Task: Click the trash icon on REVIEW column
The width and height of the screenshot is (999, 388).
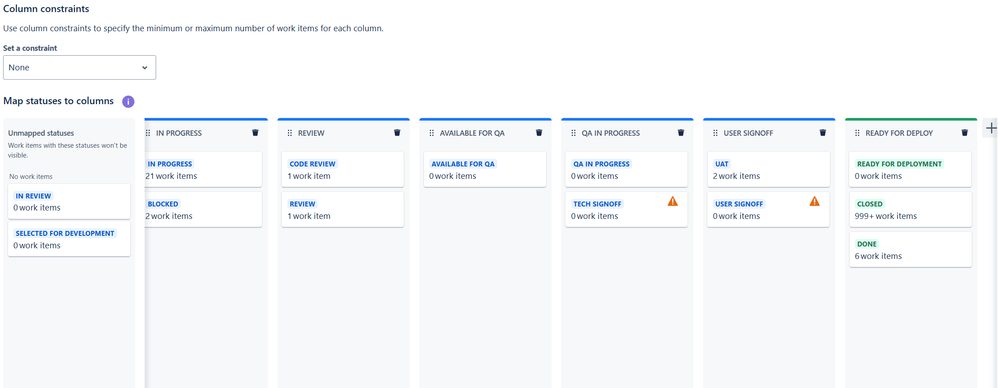Action: tap(397, 133)
